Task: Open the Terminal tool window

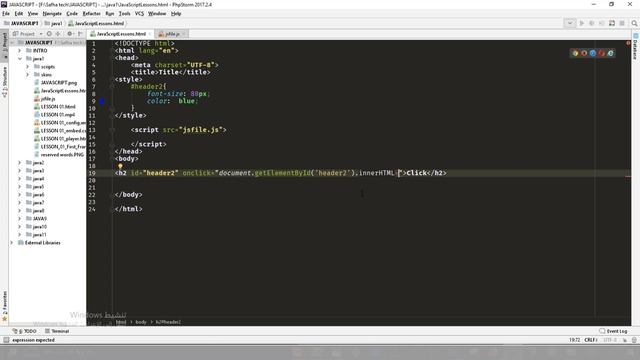Action: [x=57, y=331]
